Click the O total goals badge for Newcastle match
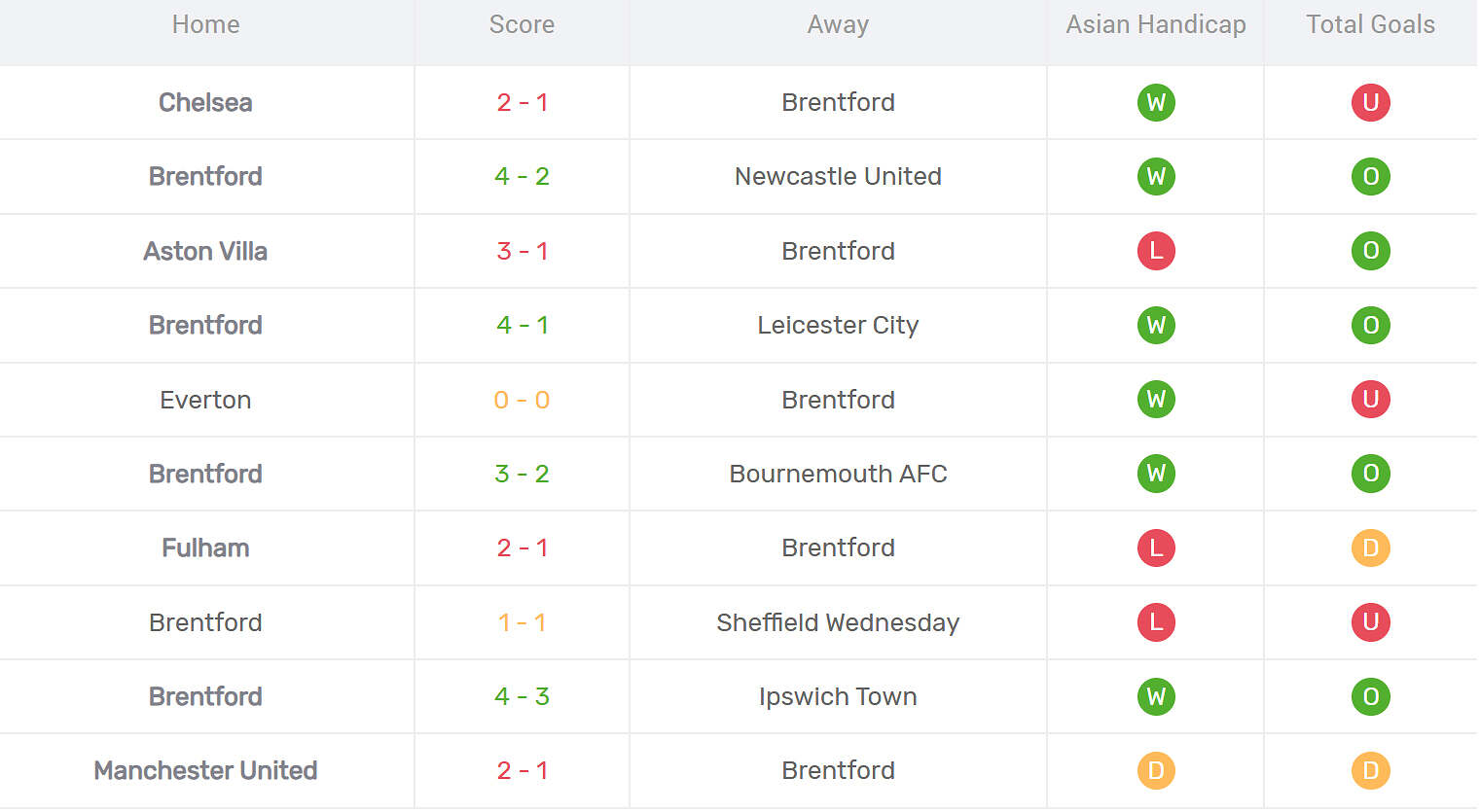Viewport: 1480px width, 812px height. click(x=1370, y=176)
